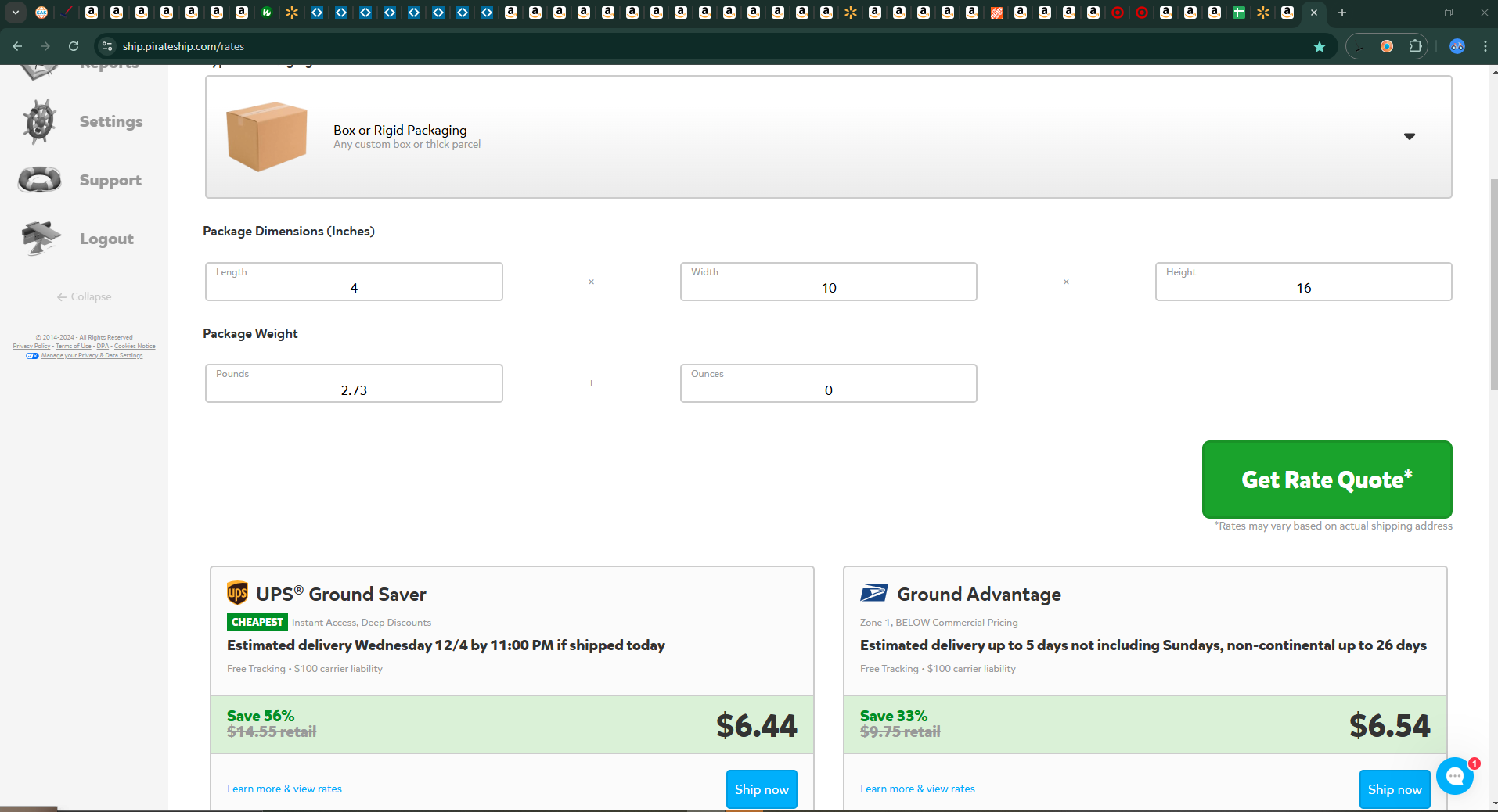Screen dimensions: 1498x812
Task: Open the Chrome three-dot menu
Action: (x=1485, y=46)
